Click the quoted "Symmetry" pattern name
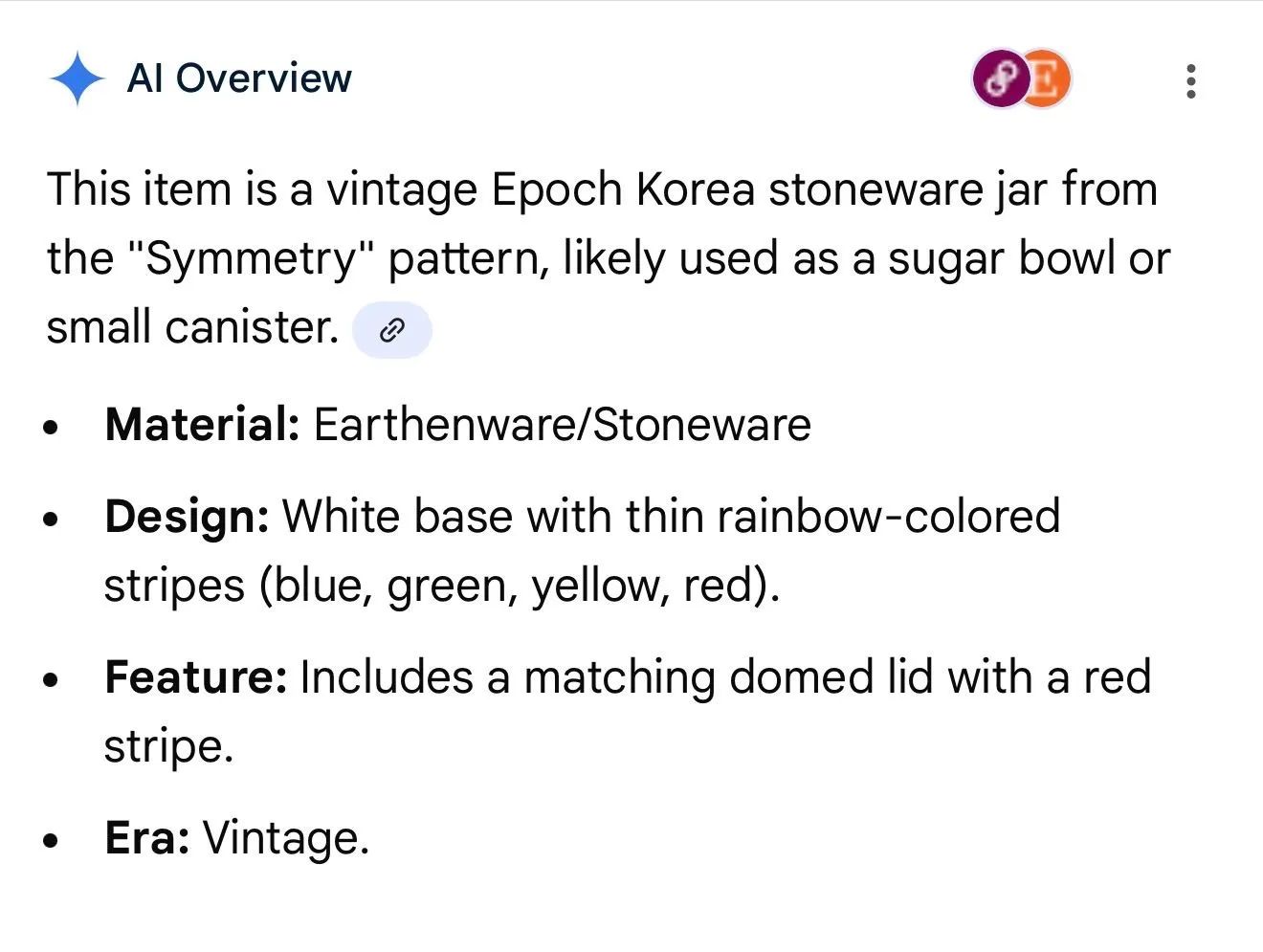 250,259
